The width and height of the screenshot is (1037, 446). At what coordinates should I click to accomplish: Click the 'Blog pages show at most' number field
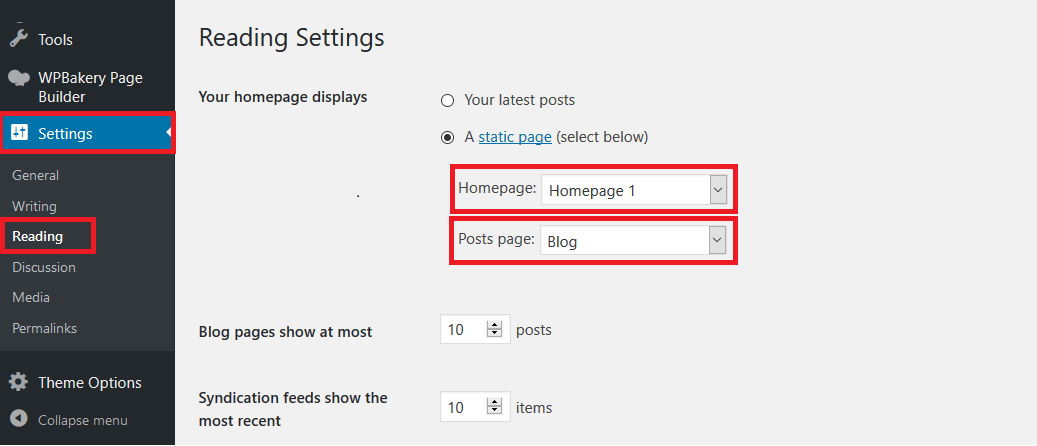point(475,329)
